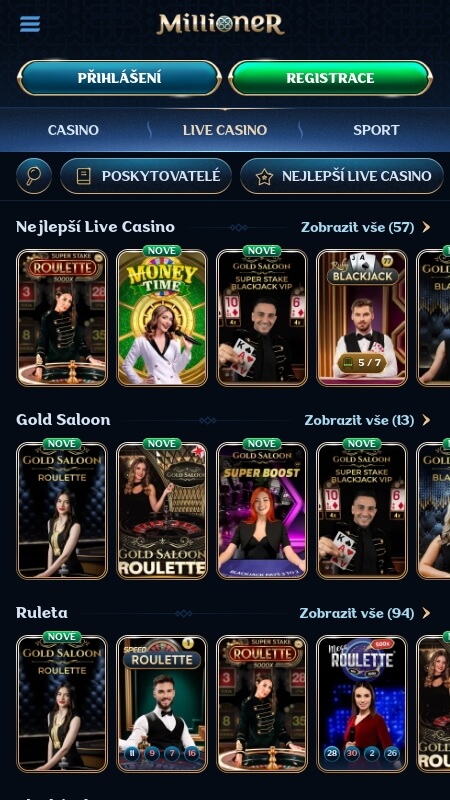Open the search magnifier icon
The height and width of the screenshot is (800, 450).
click(34, 176)
